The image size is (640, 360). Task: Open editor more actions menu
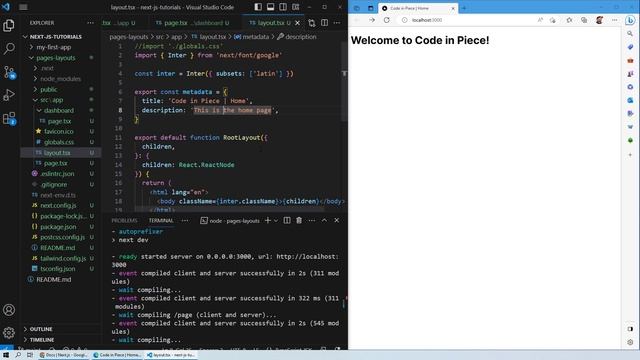(x=337, y=23)
